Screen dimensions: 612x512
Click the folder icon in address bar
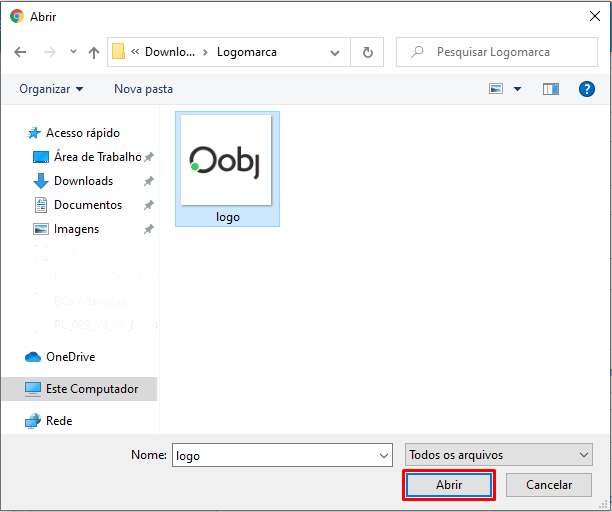[x=118, y=52]
